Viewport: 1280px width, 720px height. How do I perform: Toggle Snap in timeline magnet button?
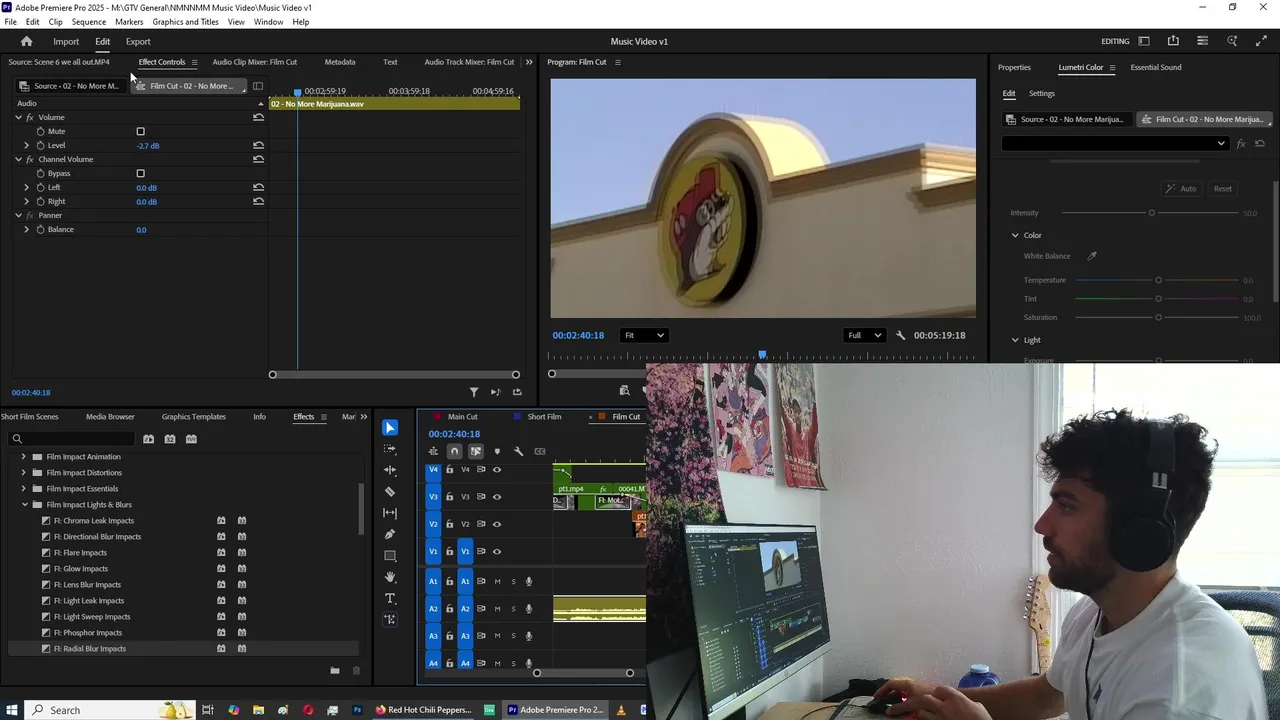tap(454, 452)
